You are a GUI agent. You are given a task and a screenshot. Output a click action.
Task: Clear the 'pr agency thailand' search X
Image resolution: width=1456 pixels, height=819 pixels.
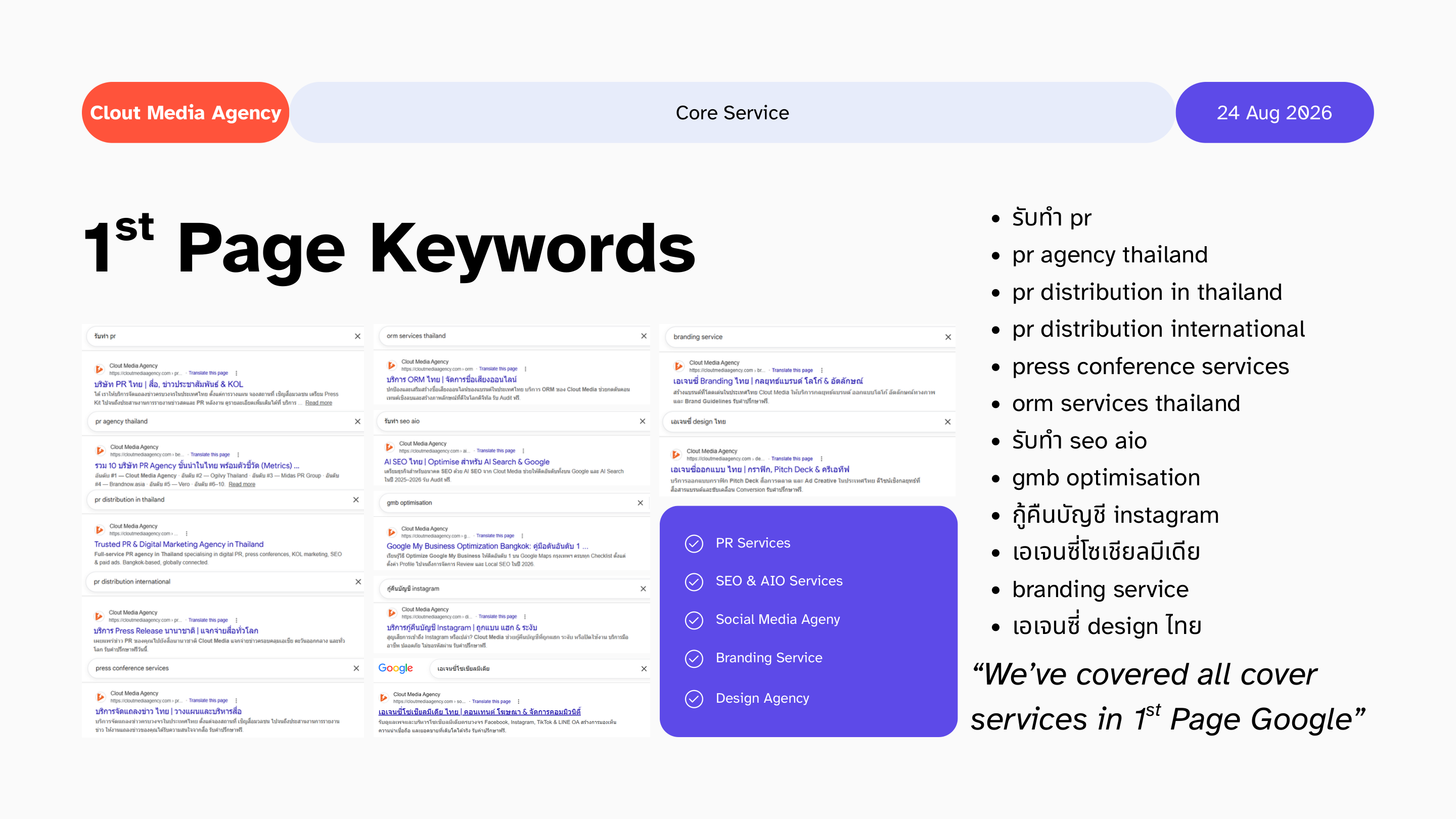pos(358,422)
